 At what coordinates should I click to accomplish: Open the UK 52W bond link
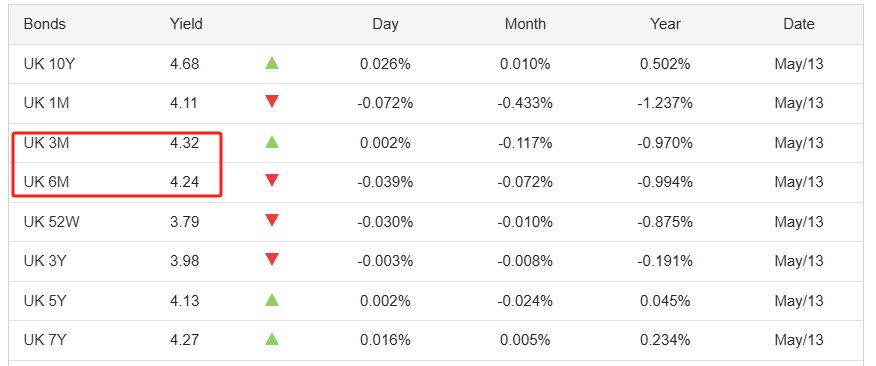[x=51, y=222]
